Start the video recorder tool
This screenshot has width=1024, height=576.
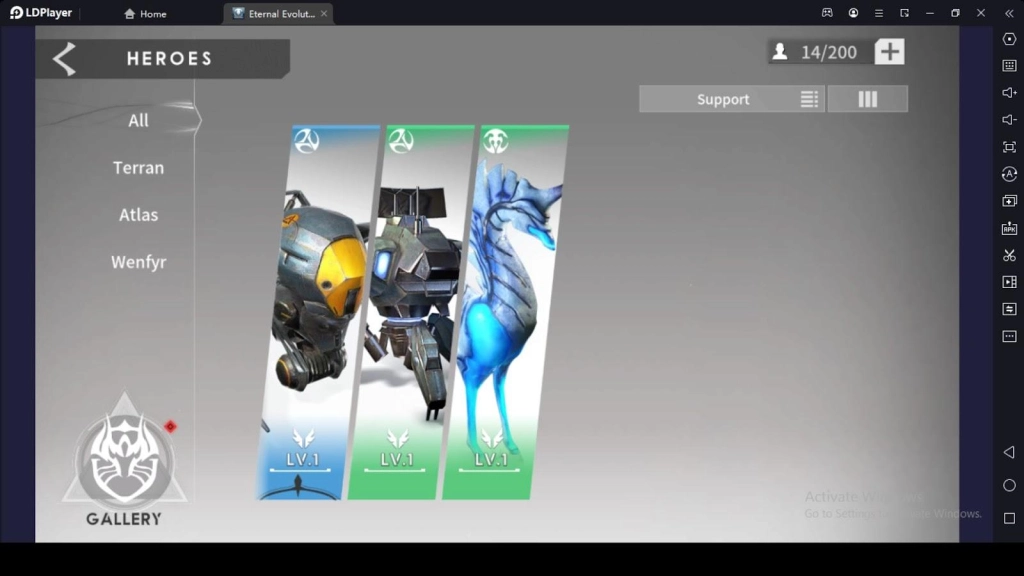coord(1009,282)
